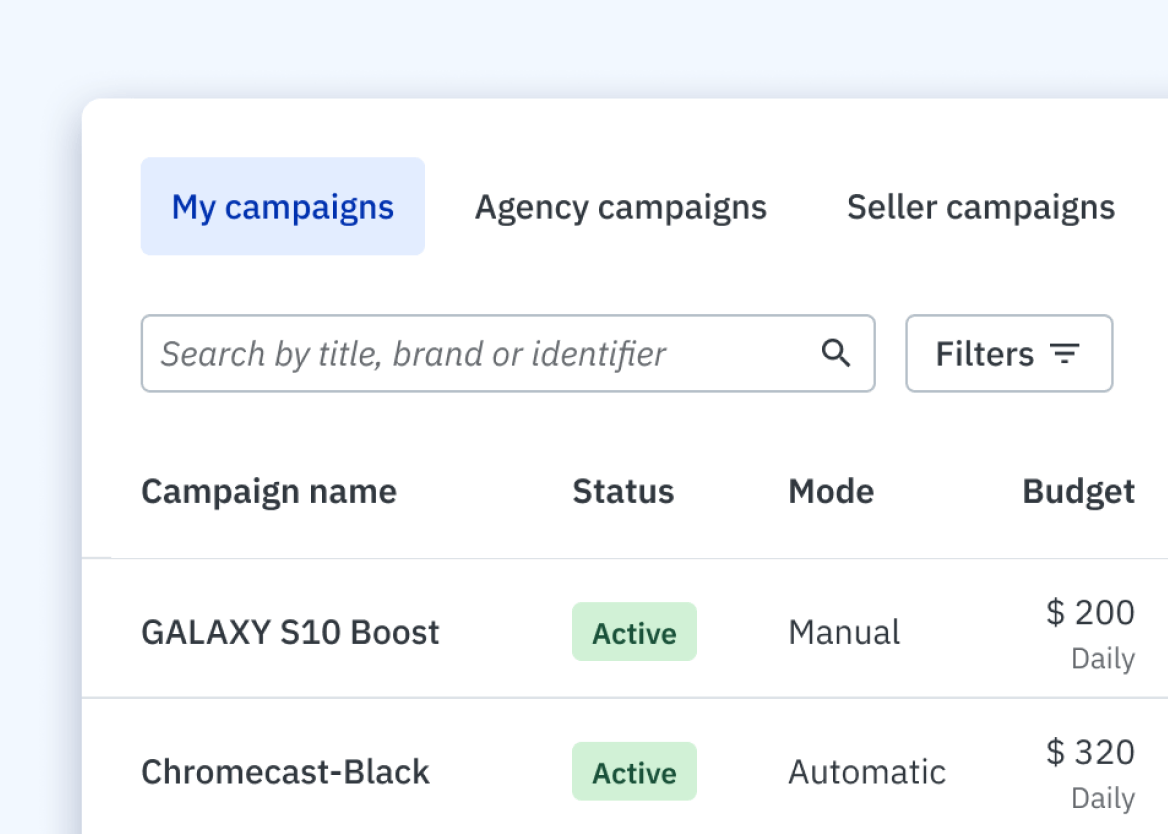This screenshot has height=834, width=1168.
Task: Open the GALAXY S10 Boost campaign
Action: (x=290, y=631)
